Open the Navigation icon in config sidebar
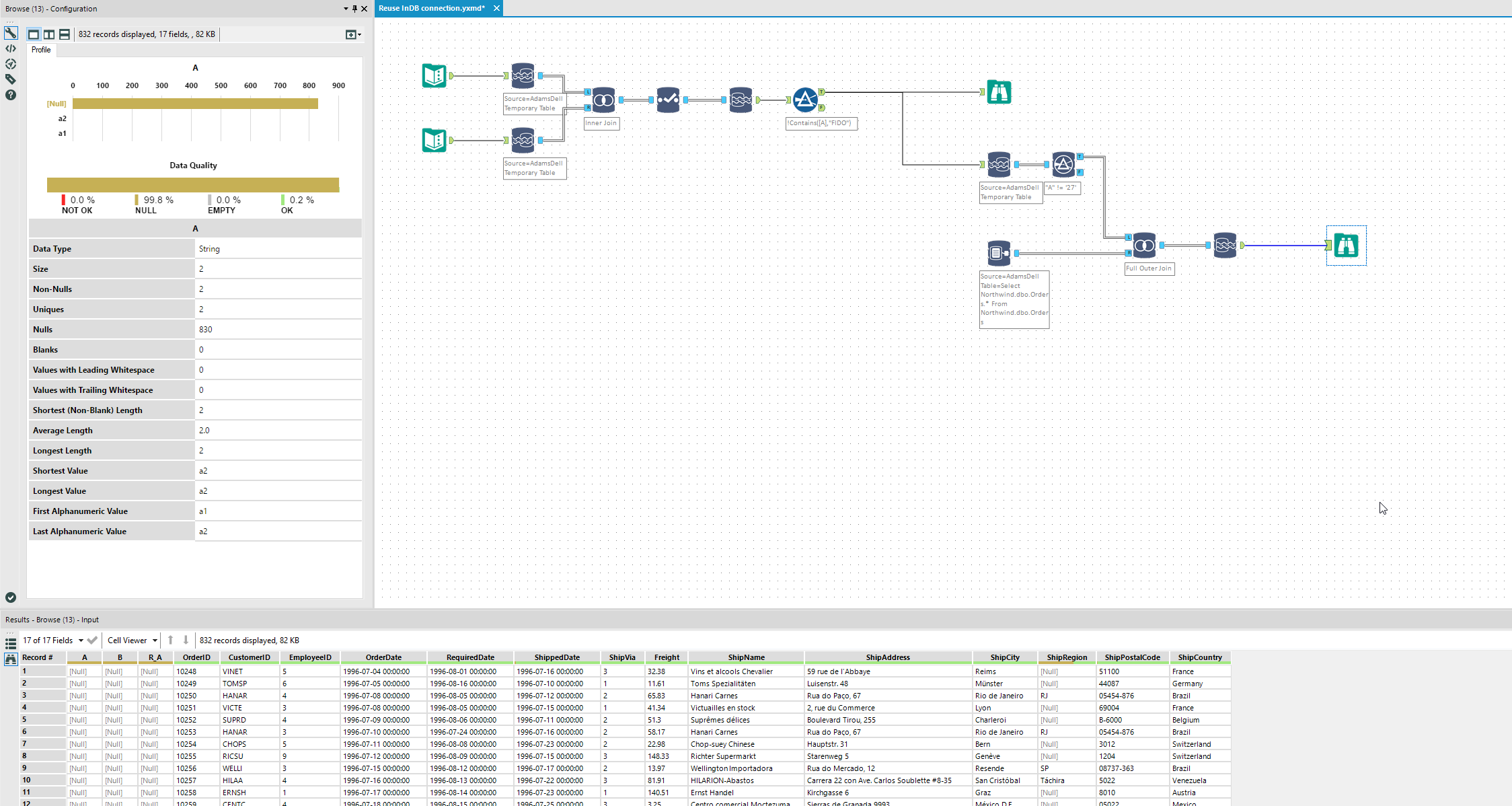 (x=11, y=64)
